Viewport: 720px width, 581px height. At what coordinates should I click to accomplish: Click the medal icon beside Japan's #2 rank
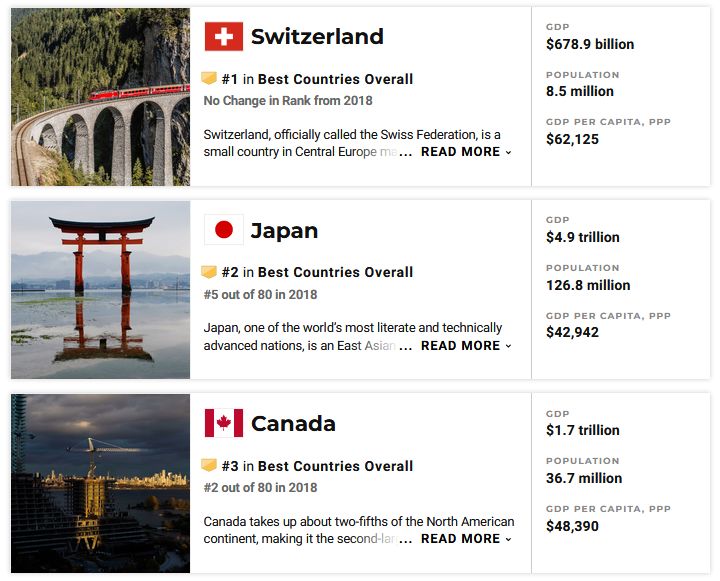pyautogui.click(x=209, y=272)
